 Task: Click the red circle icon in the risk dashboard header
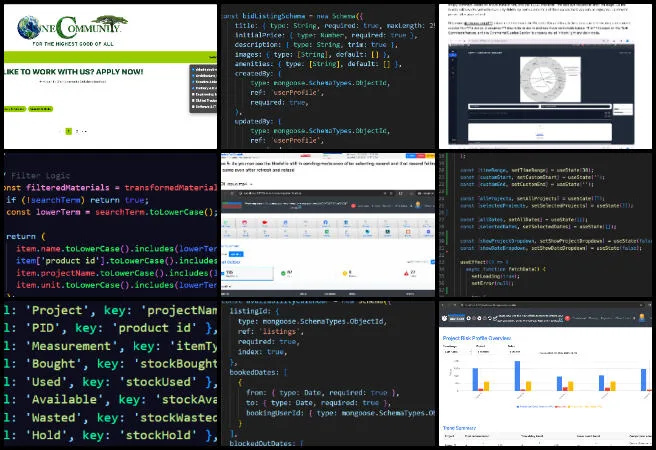567,318
